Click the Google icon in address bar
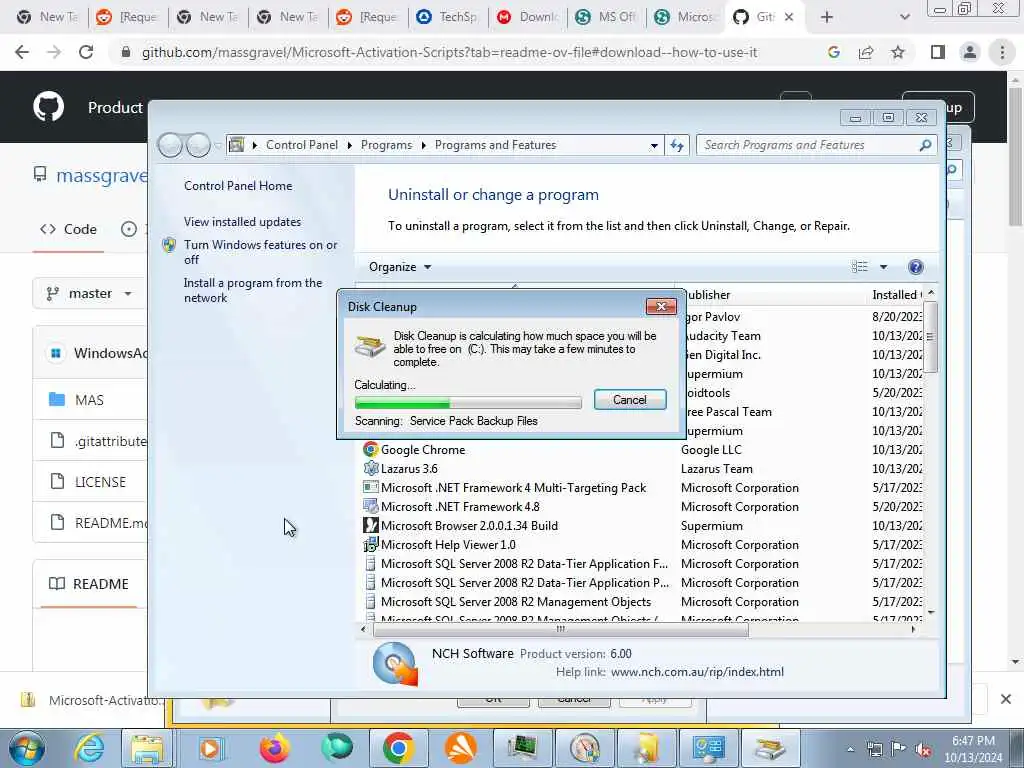Image resolution: width=1024 pixels, height=768 pixels. click(834, 52)
